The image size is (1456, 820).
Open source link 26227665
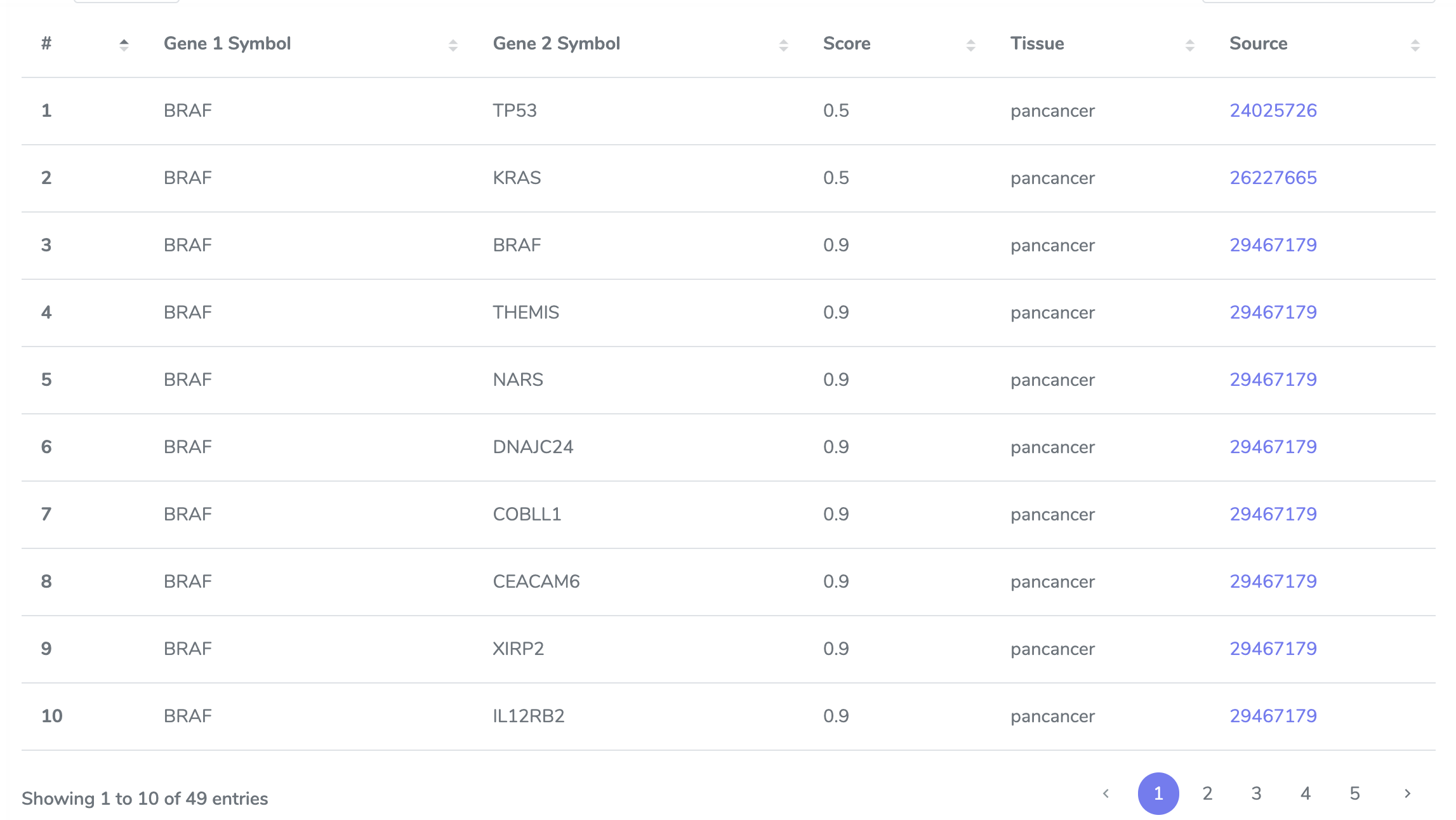[x=1273, y=178]
